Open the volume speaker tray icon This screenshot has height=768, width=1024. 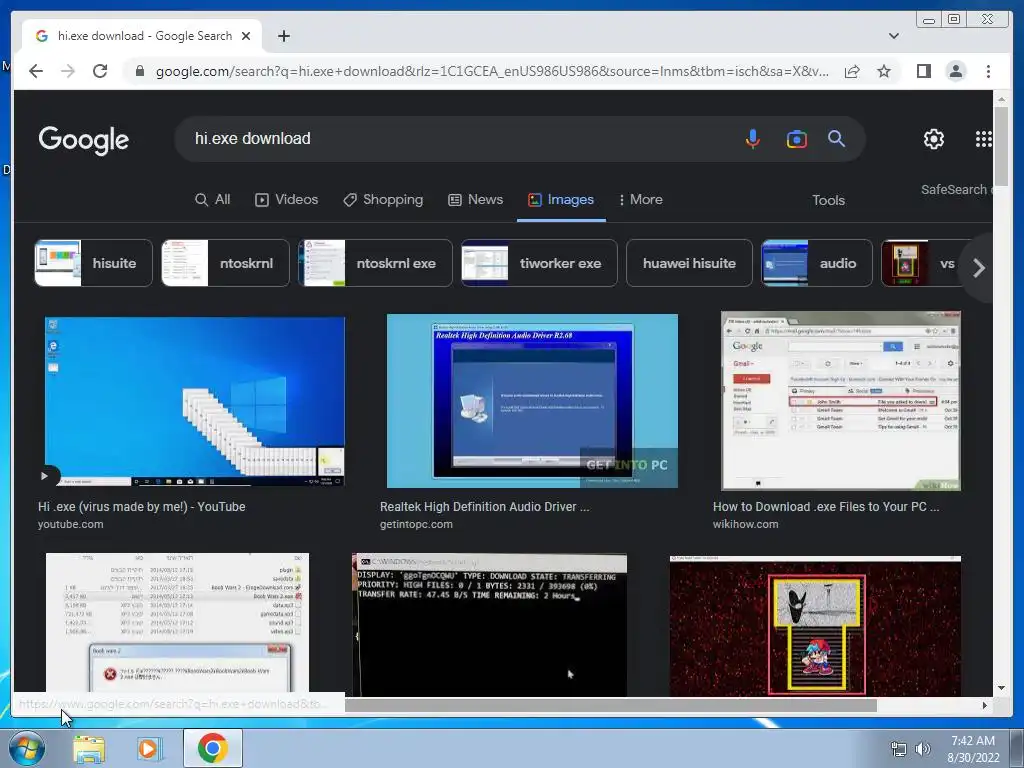coord(923,749)
